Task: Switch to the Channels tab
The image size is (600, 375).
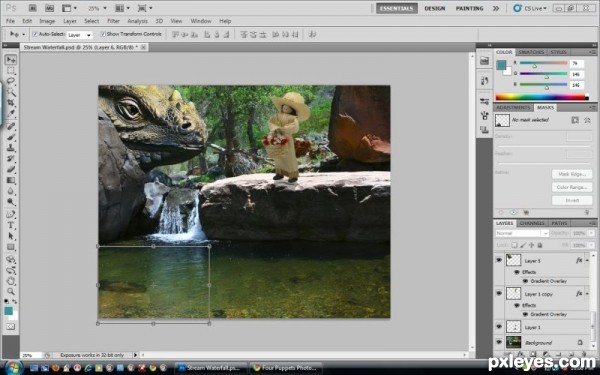Action: tap(532, 223)
